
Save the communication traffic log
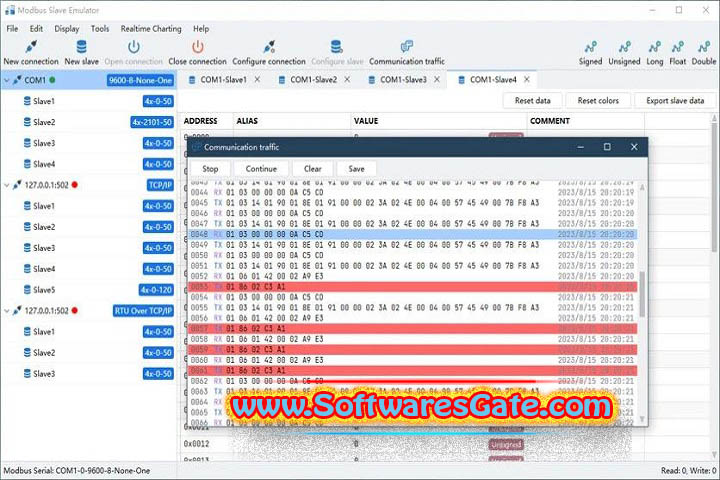[x=356, y=169]
